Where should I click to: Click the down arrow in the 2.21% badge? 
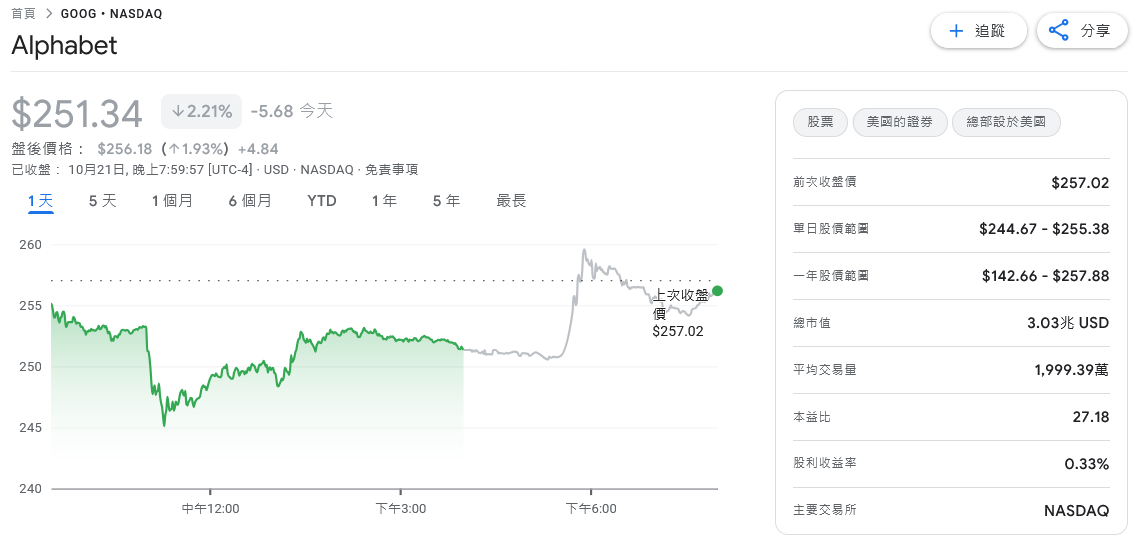[x=178, y=111]
